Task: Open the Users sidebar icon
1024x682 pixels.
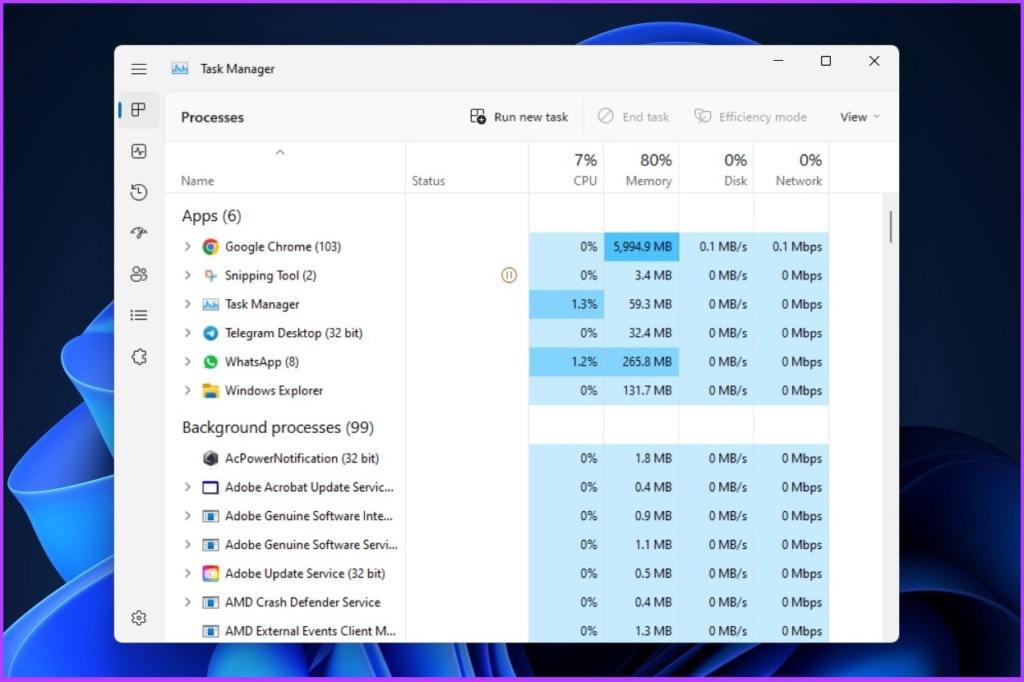Action: pyautogui.click(x=138, y=274)
